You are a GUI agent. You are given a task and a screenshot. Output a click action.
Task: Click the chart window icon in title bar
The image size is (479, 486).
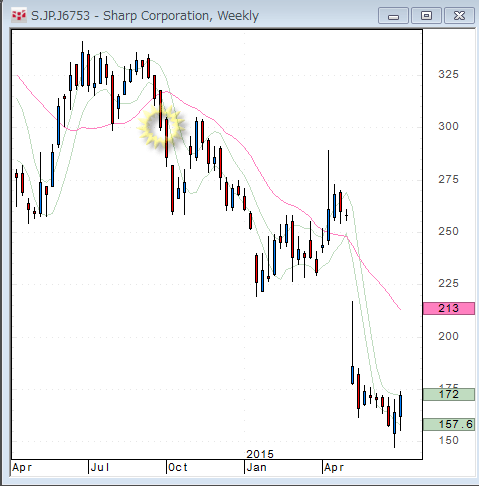[19, 16]
